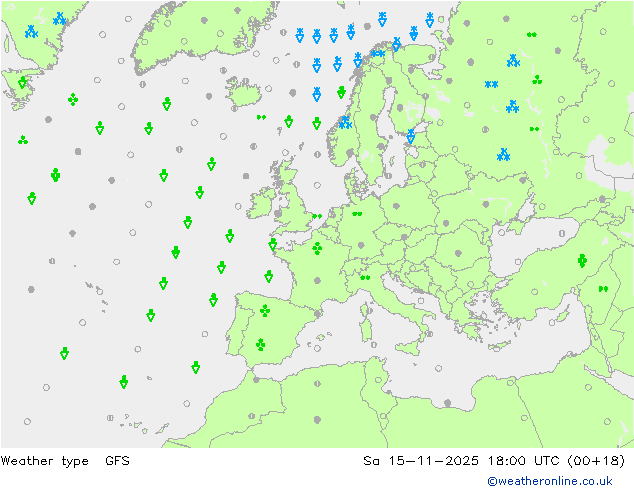Click the rain shower symbol at Brittany's coast
The height and width of the screenshot is (490, 634).
pos(273,244)
